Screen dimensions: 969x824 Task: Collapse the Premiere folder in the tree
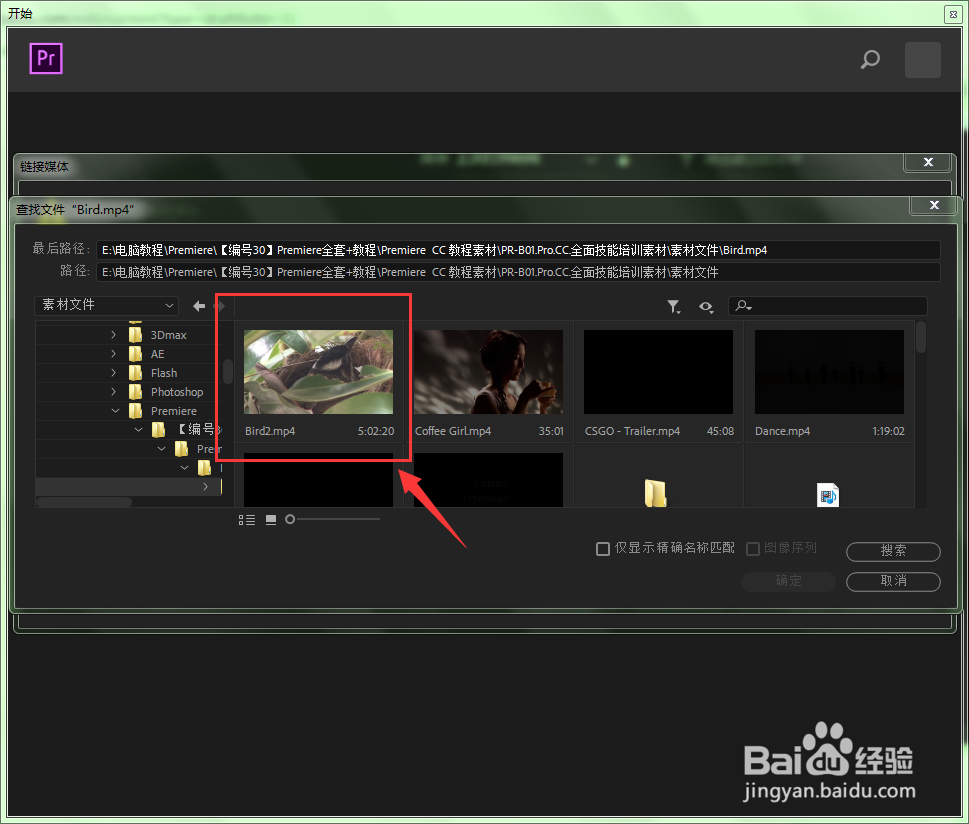tap(113, 410)
